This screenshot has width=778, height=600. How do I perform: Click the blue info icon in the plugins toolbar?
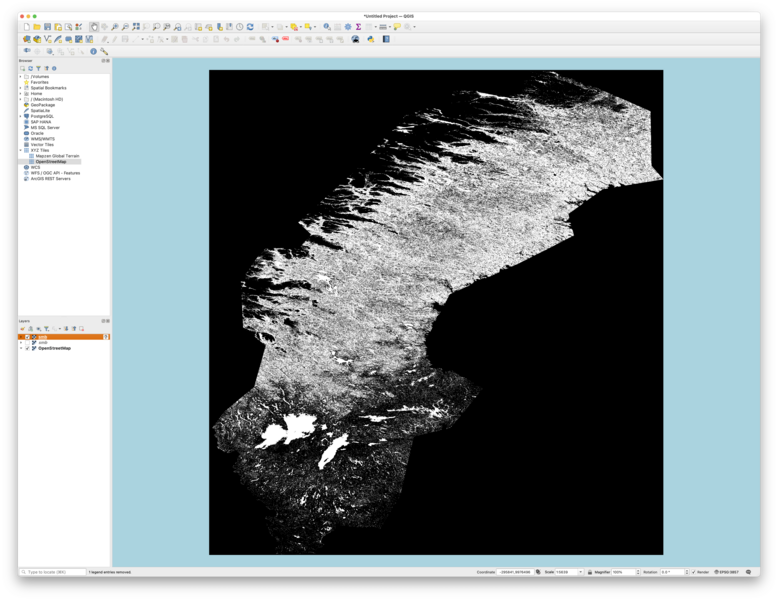(x=93, y=51)
